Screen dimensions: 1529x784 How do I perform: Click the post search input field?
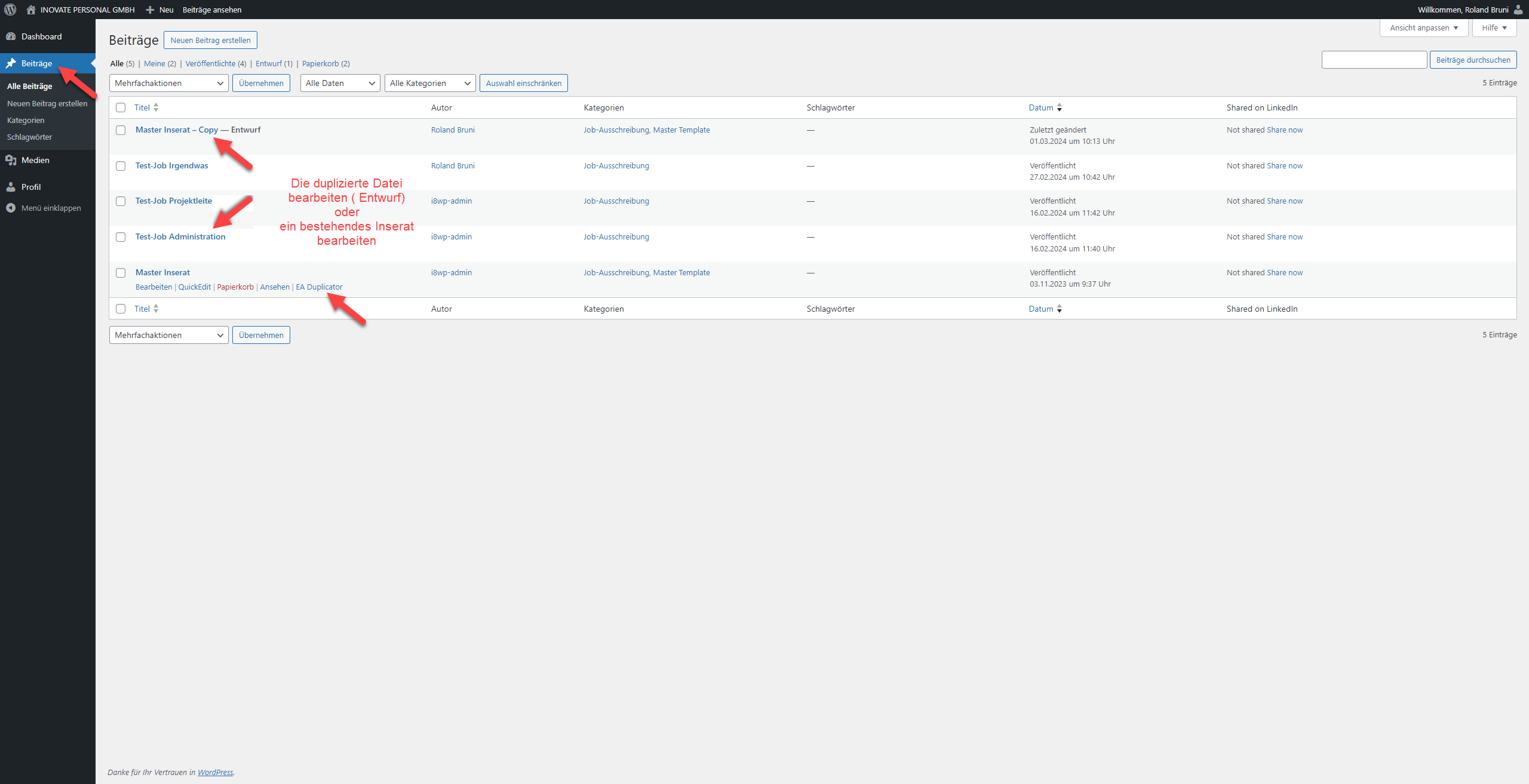(x=1374, y=60)
